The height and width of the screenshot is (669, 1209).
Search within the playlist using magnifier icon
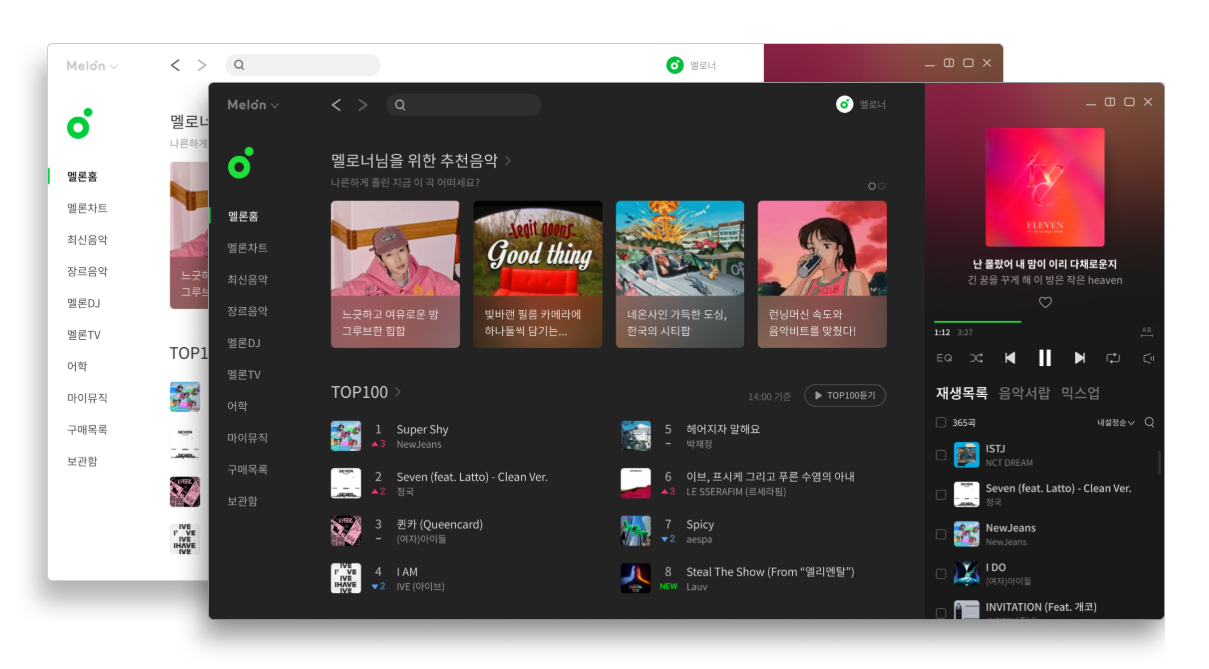pyautogui.click(x=1149, y=422)
